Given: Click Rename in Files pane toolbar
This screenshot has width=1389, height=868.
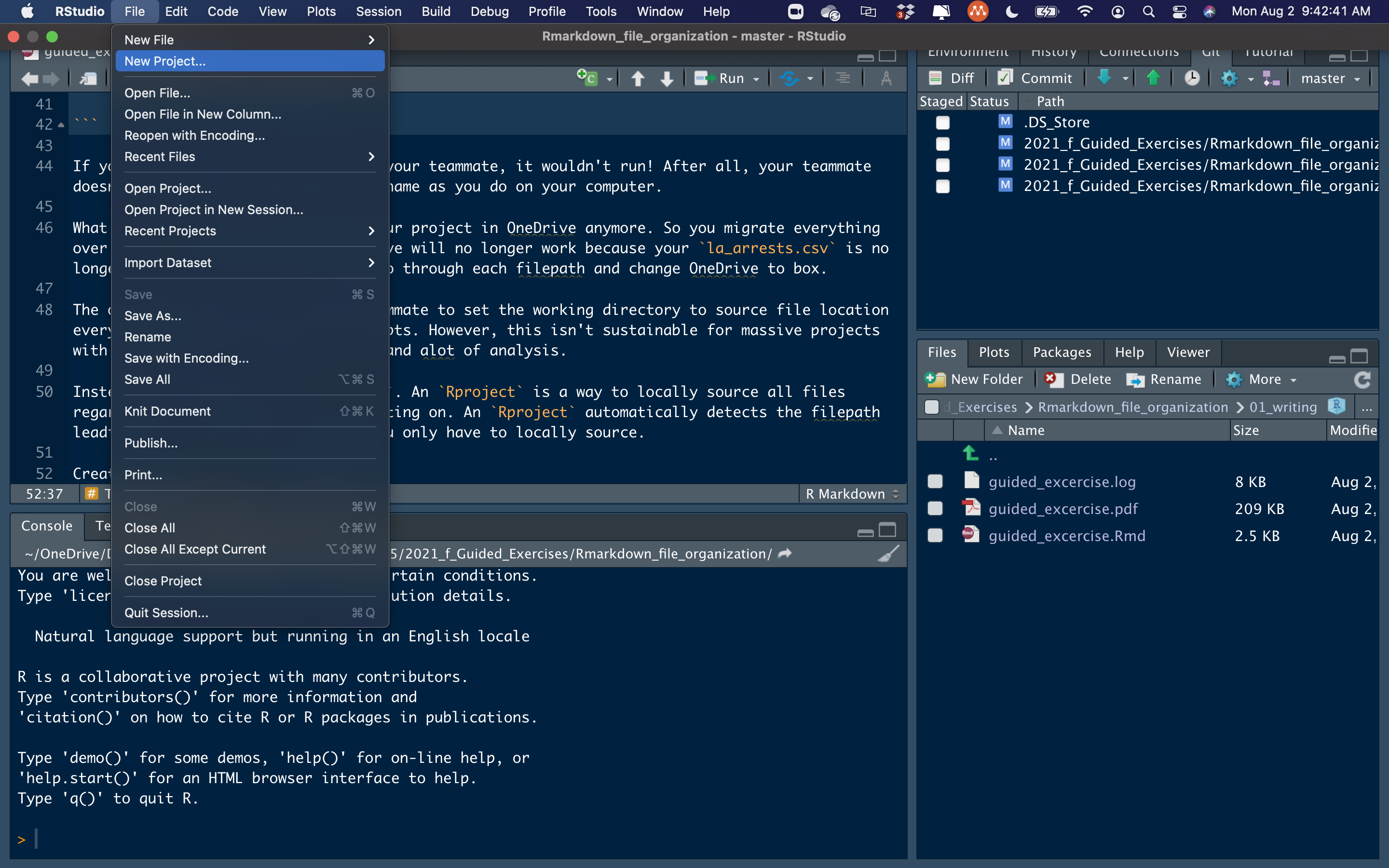Looking at the screenshot, I should click(x=1163, y=380).
